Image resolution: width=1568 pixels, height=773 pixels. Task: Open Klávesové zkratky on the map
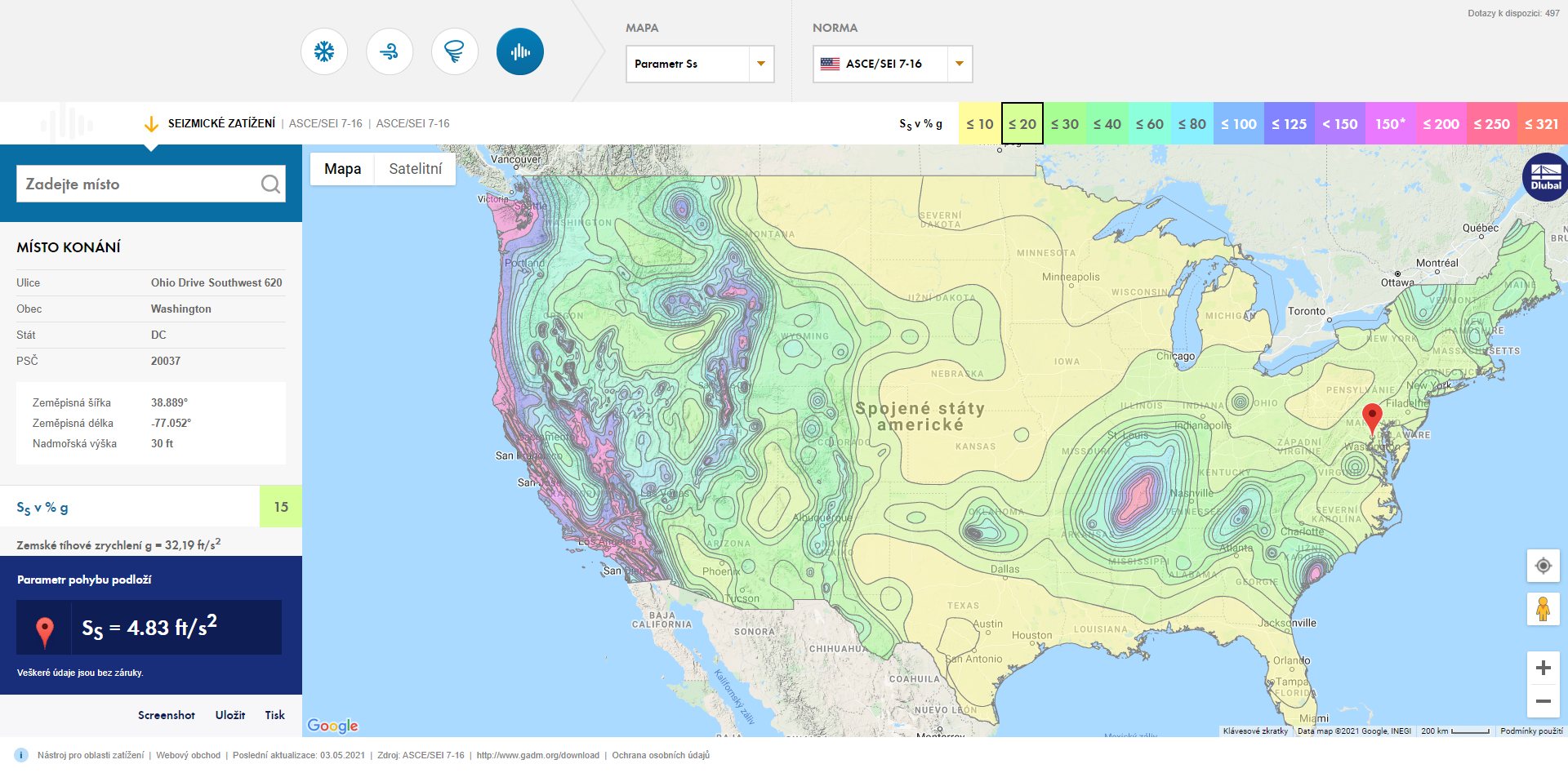tap(1255, 731)
